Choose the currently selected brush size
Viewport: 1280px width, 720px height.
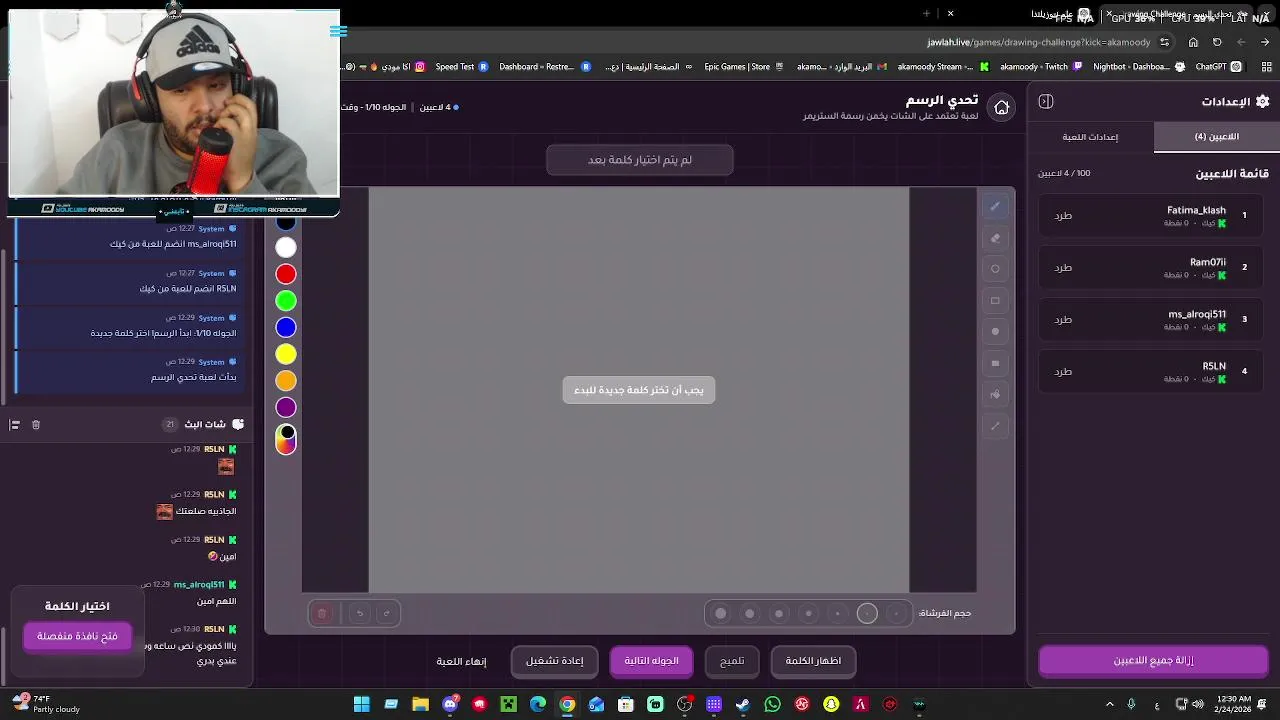867,613
